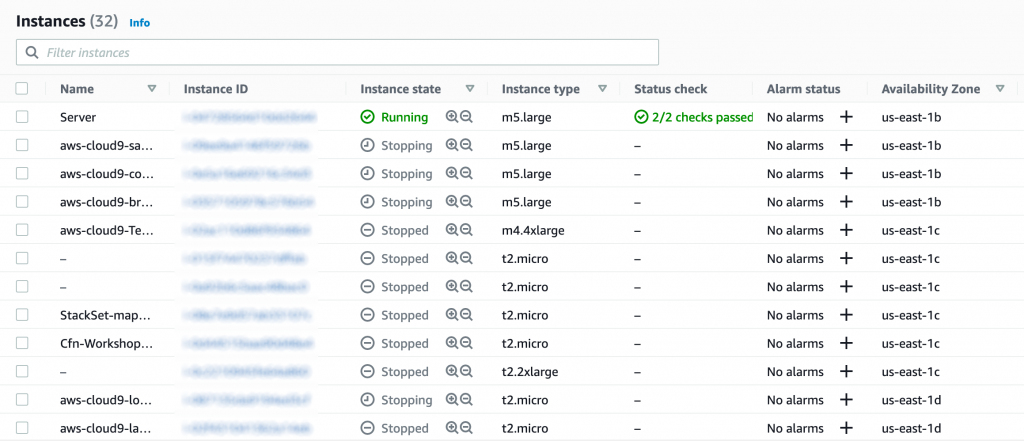Screen dimensions: 1024x441
Task: Click zoom-out icon for aws-cloud9-co... instance
Action: (466, 173)
